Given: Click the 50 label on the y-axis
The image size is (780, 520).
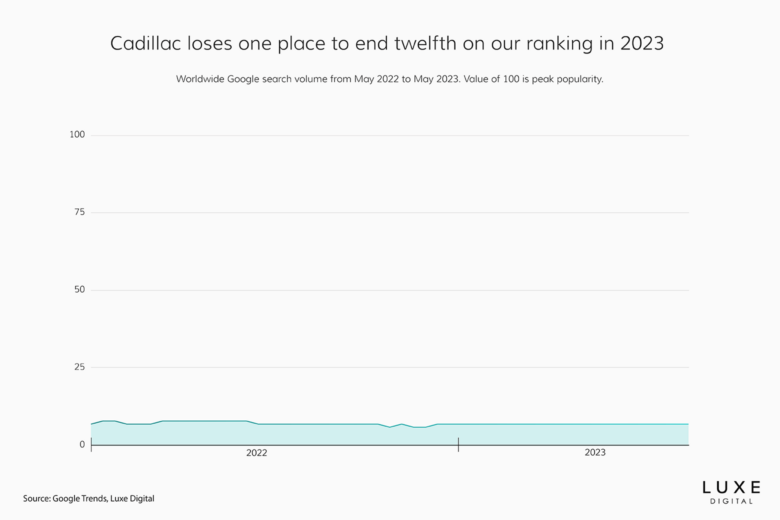Looking at the screenshot, I should tap(79, 290).
